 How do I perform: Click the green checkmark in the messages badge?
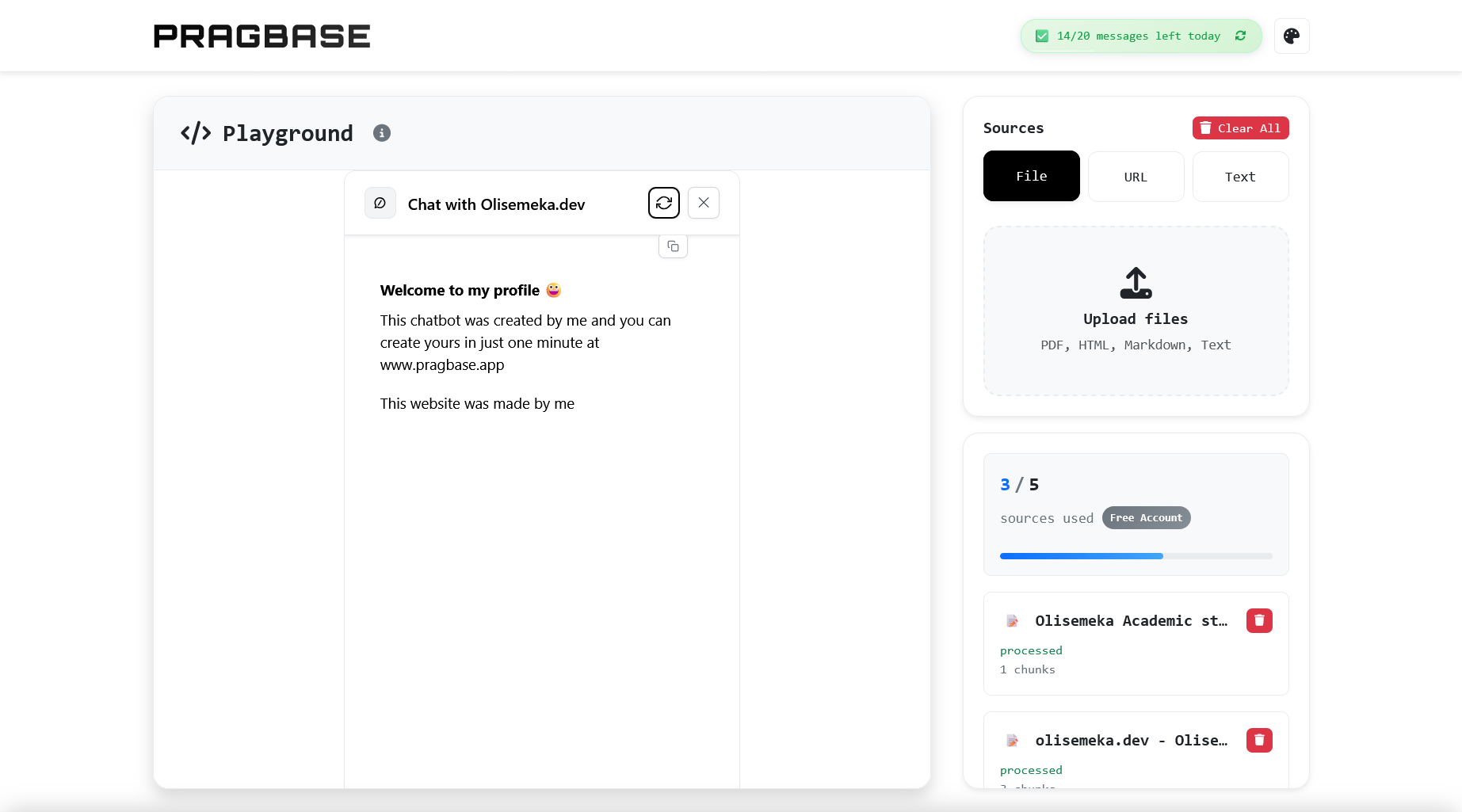click(1042, 36)
